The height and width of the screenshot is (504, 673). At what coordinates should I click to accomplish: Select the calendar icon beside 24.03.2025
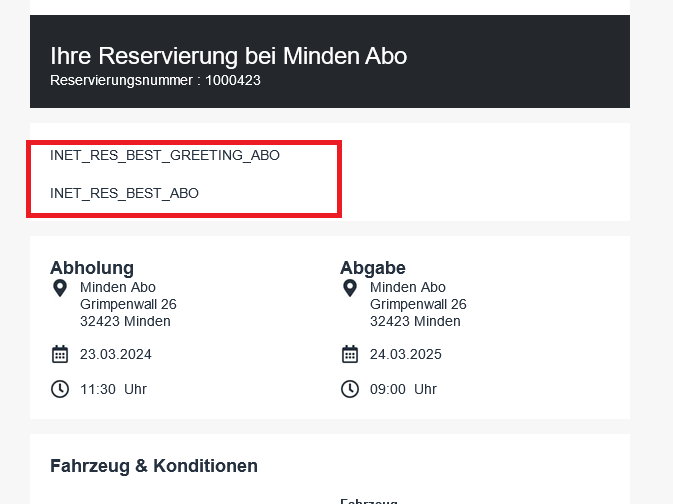coord(349,354)
